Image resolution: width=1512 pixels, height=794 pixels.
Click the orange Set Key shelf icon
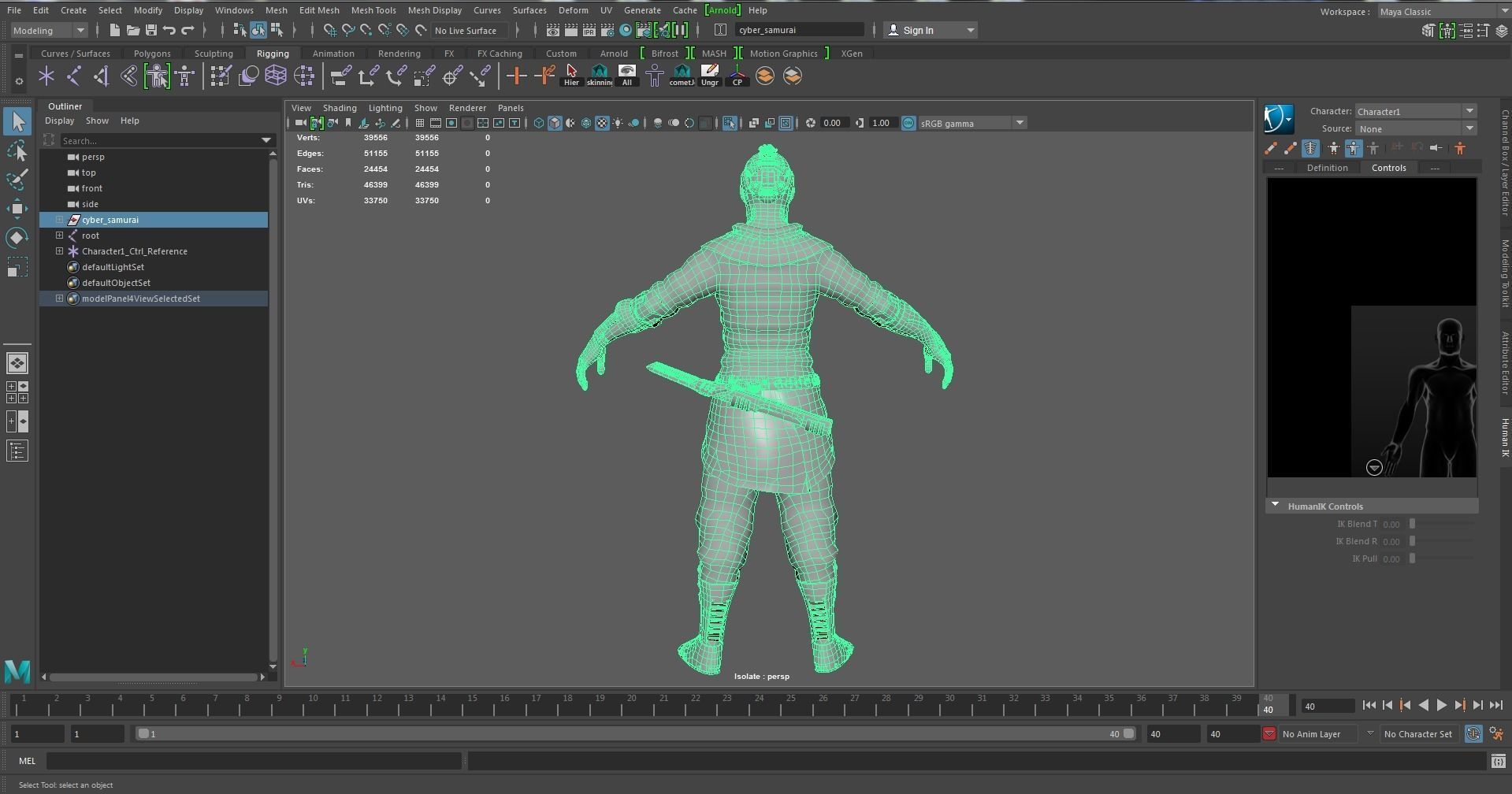[x=516, y=76]
